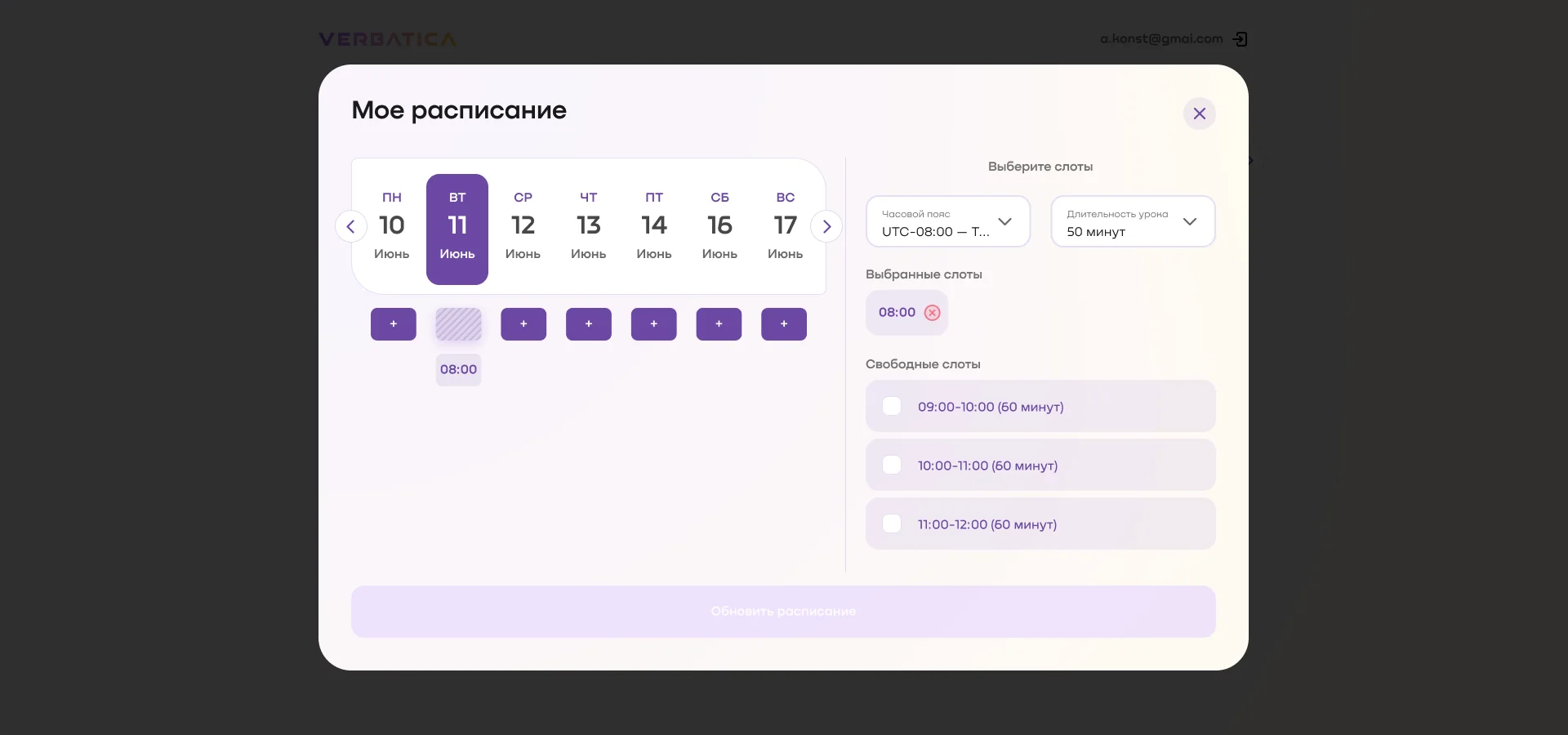Go to previous week with left arrow

pos(350,226)
